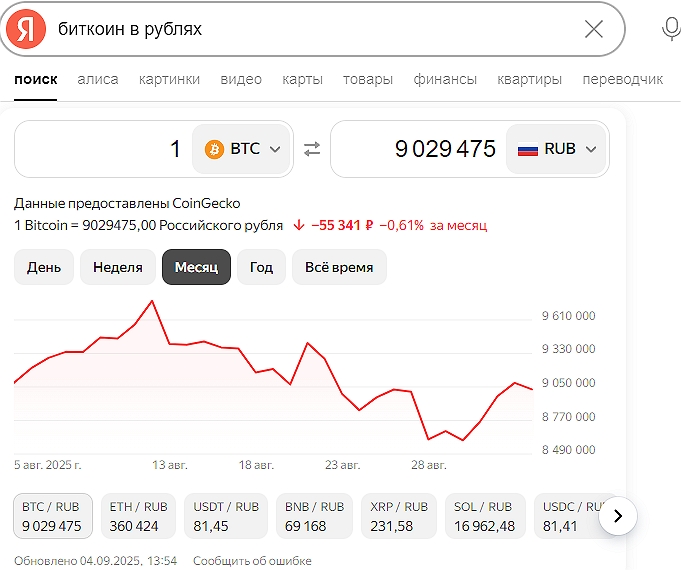Click the Yandex logo icon
Viewport: 681px width, 570px height.
[x=26, y=29]
